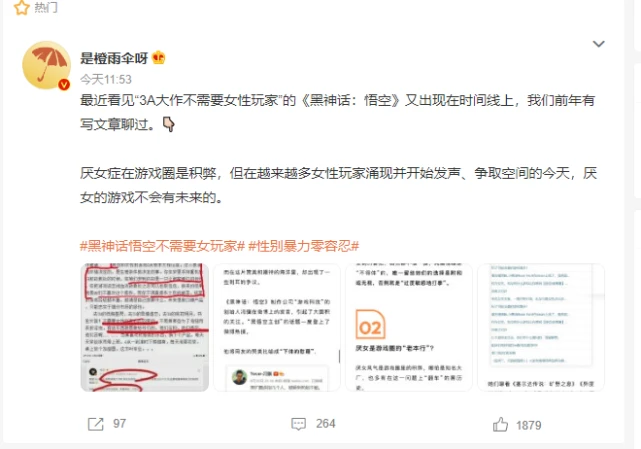Click the crown badge next to username

pos(159,58)
